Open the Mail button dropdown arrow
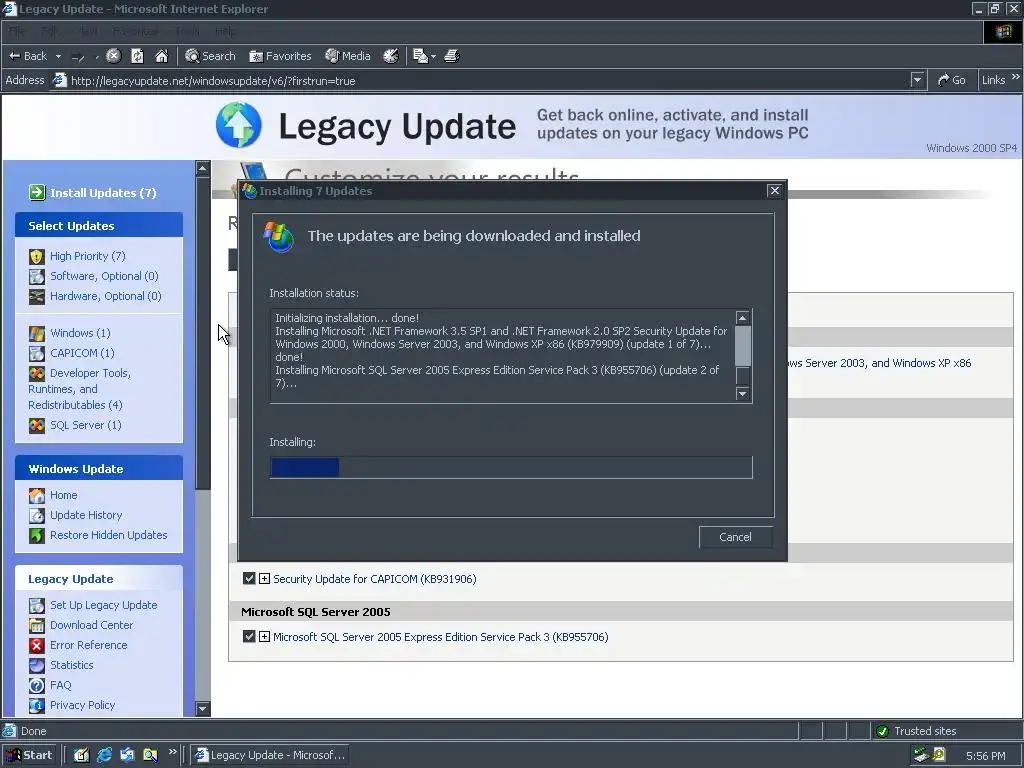1024x768 pixels. pyautogui.click(x=433, y=57)
